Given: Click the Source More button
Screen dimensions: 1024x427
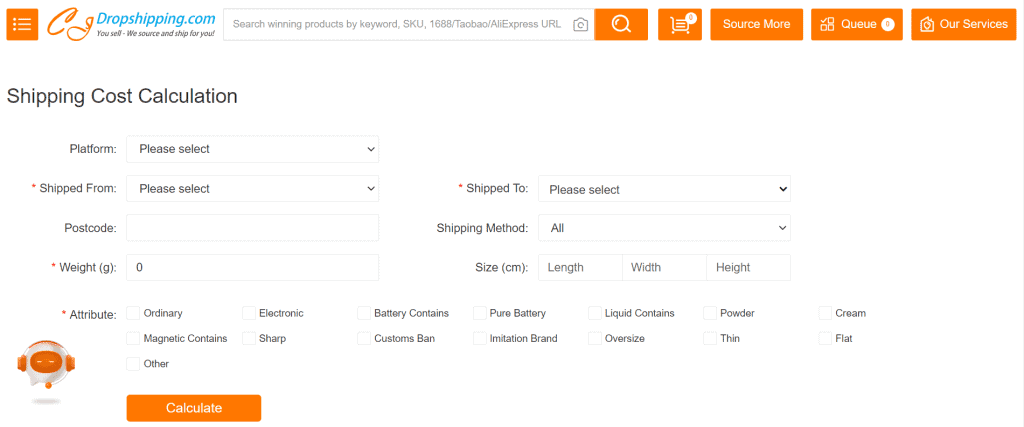Looking at the screenshot, I should [x=756, y=24].
